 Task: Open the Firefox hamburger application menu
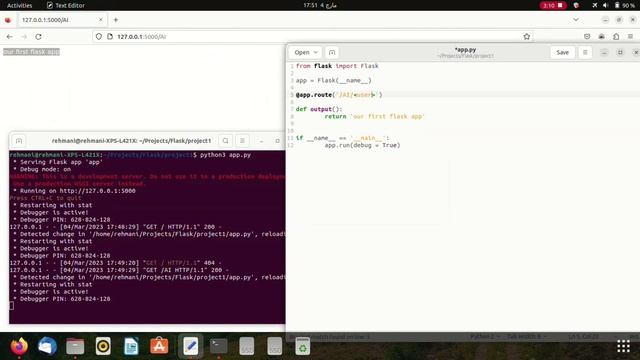pos(630,37)
